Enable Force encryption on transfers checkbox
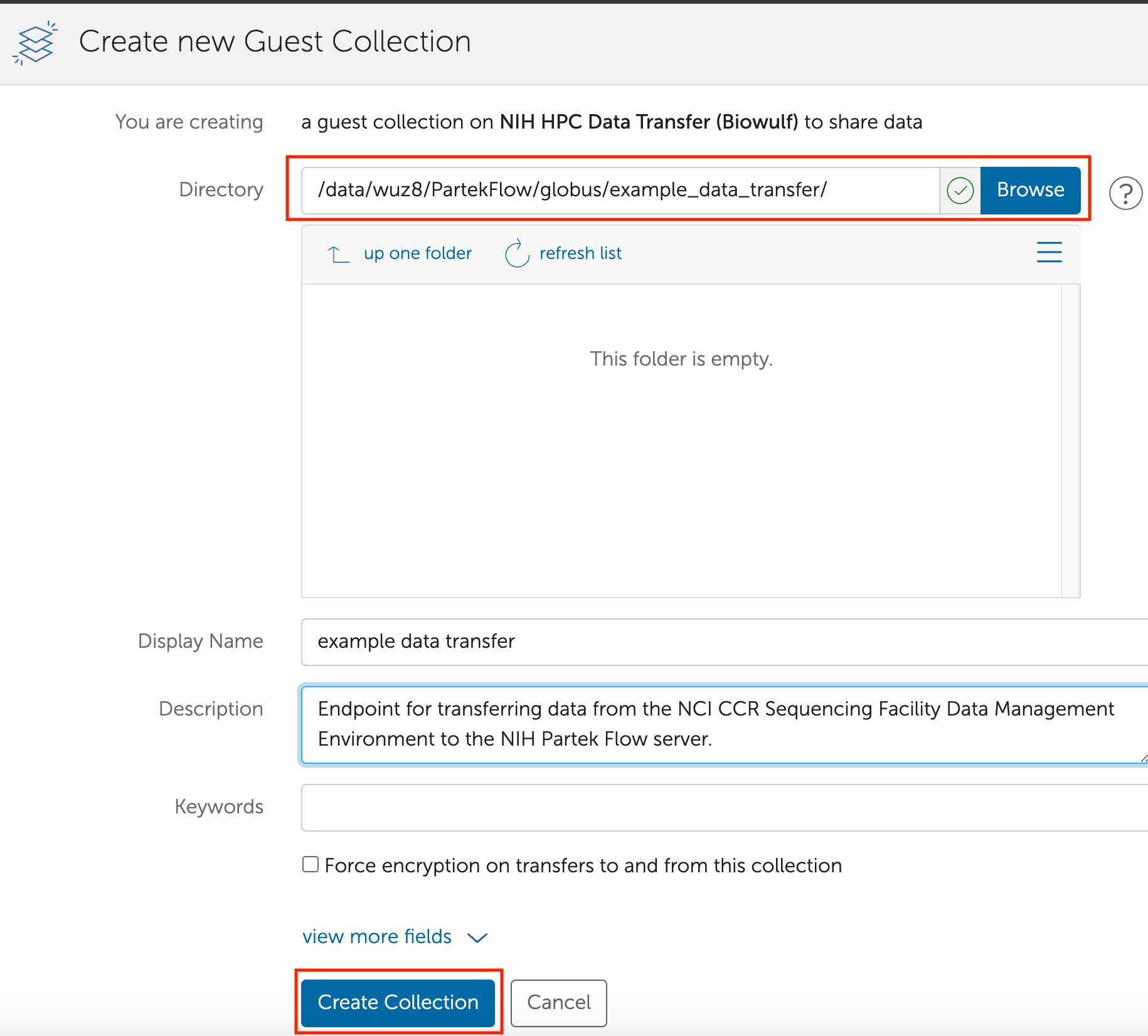 point(311,865)
